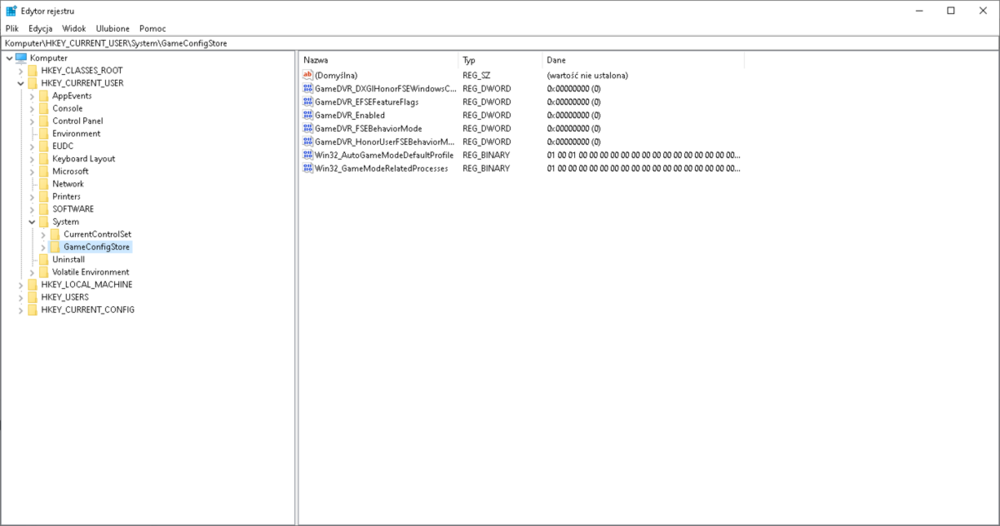Click the (Domyślna) string value icon

(307, 75)
